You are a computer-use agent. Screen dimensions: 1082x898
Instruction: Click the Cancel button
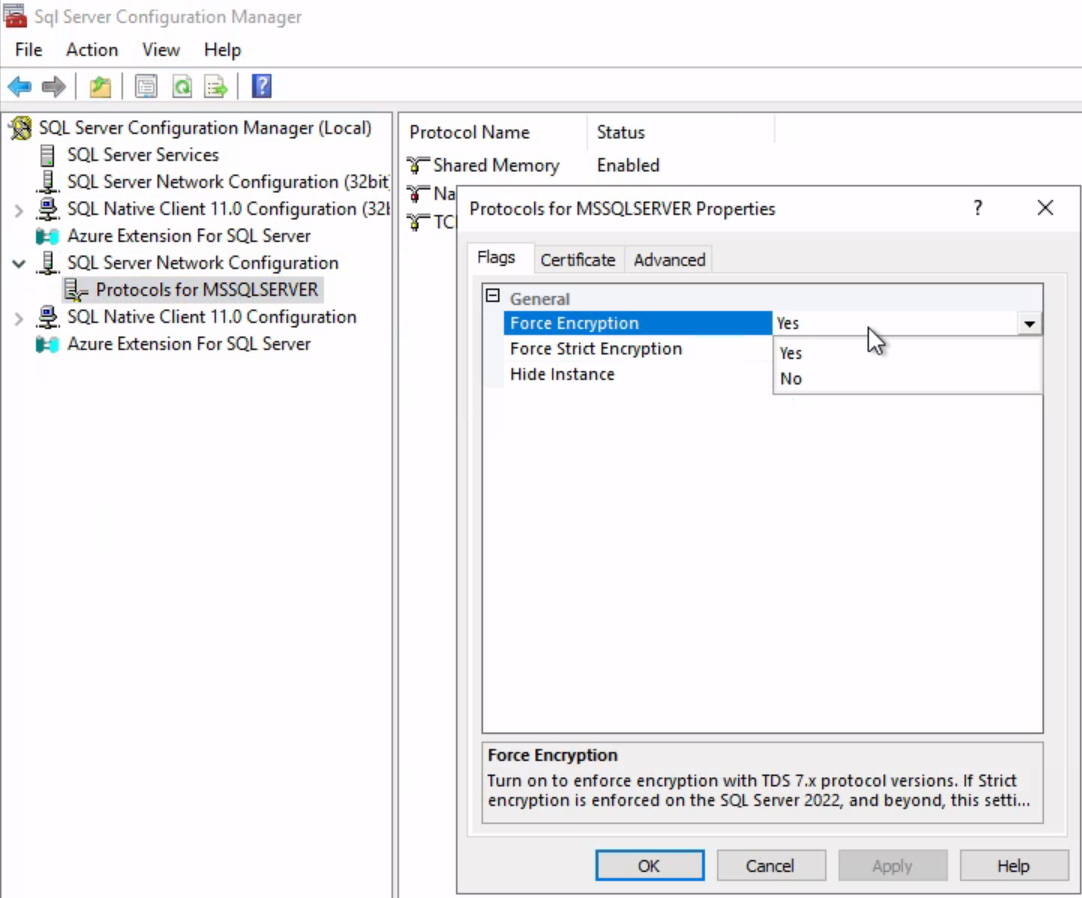[771, 866]
